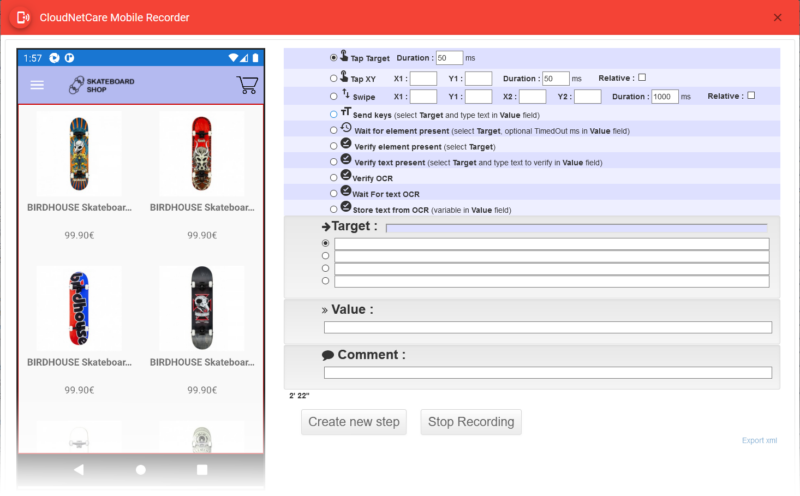Click the Stop Recording button
800x496 pixels.
tap(471, 422)
